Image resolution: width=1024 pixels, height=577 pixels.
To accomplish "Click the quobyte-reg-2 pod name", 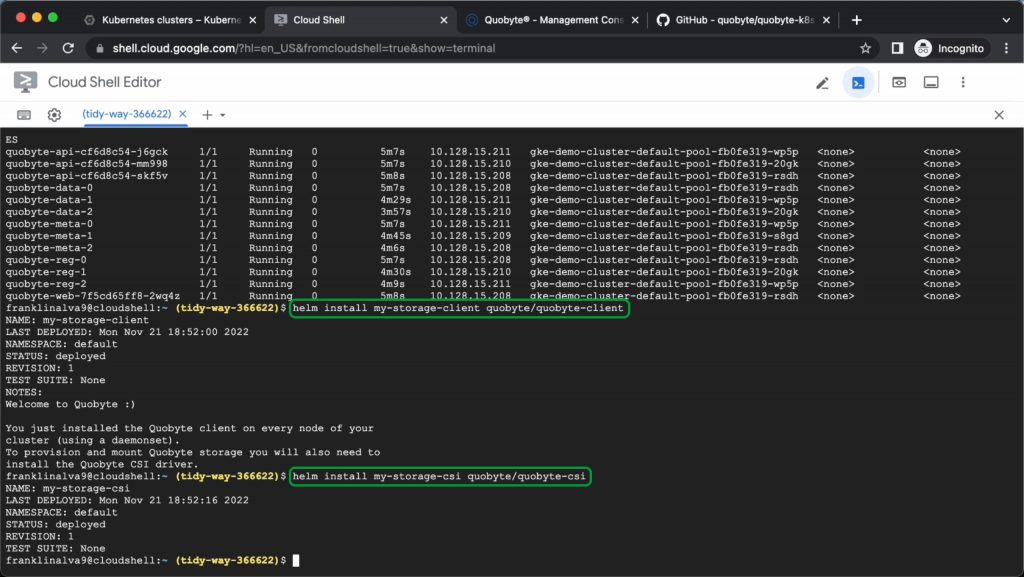I will 46,285.
